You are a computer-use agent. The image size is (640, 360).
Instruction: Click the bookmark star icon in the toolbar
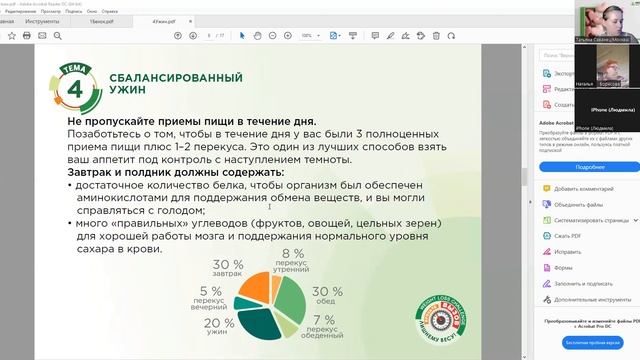point(12,36)
